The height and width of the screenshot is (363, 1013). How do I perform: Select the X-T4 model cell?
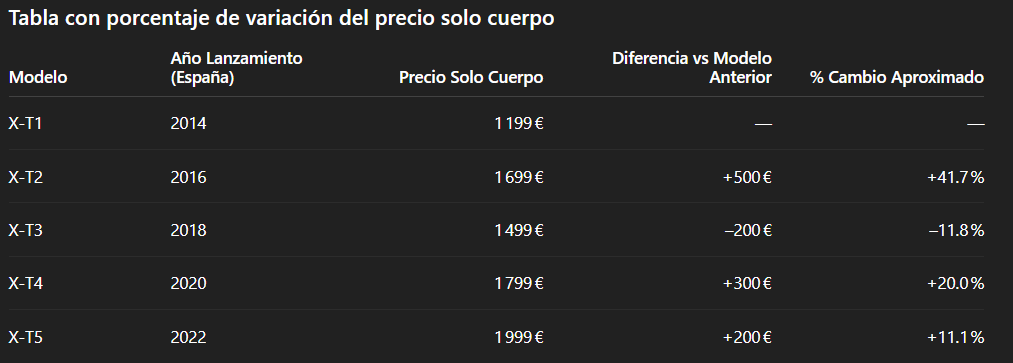26,284
